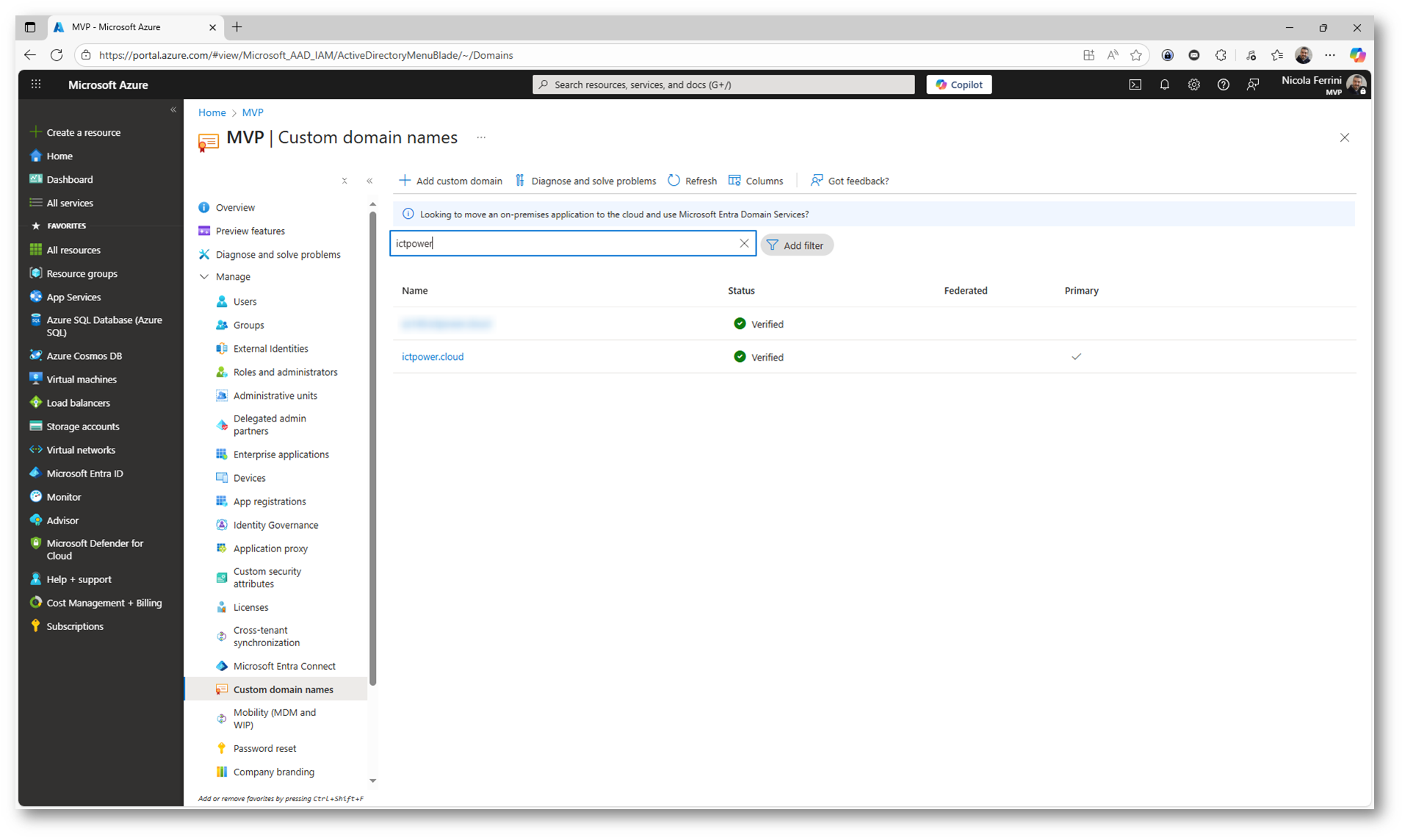Clear the ictpower search filter with the X
The height and width of the screenshot is (840, 1405).
[x=744, y=243]
